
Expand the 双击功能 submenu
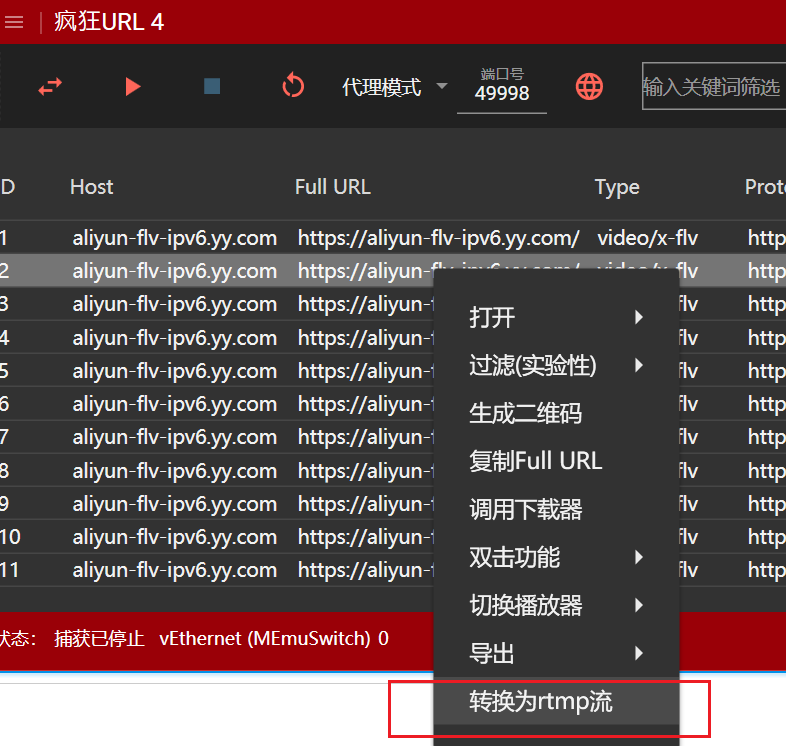click(x=556, y=558)
